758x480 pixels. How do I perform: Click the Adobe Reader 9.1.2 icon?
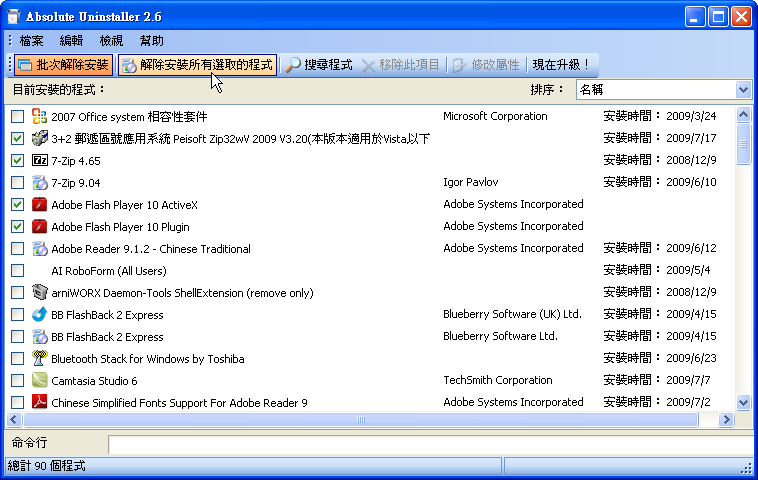(x=40, y=248)
